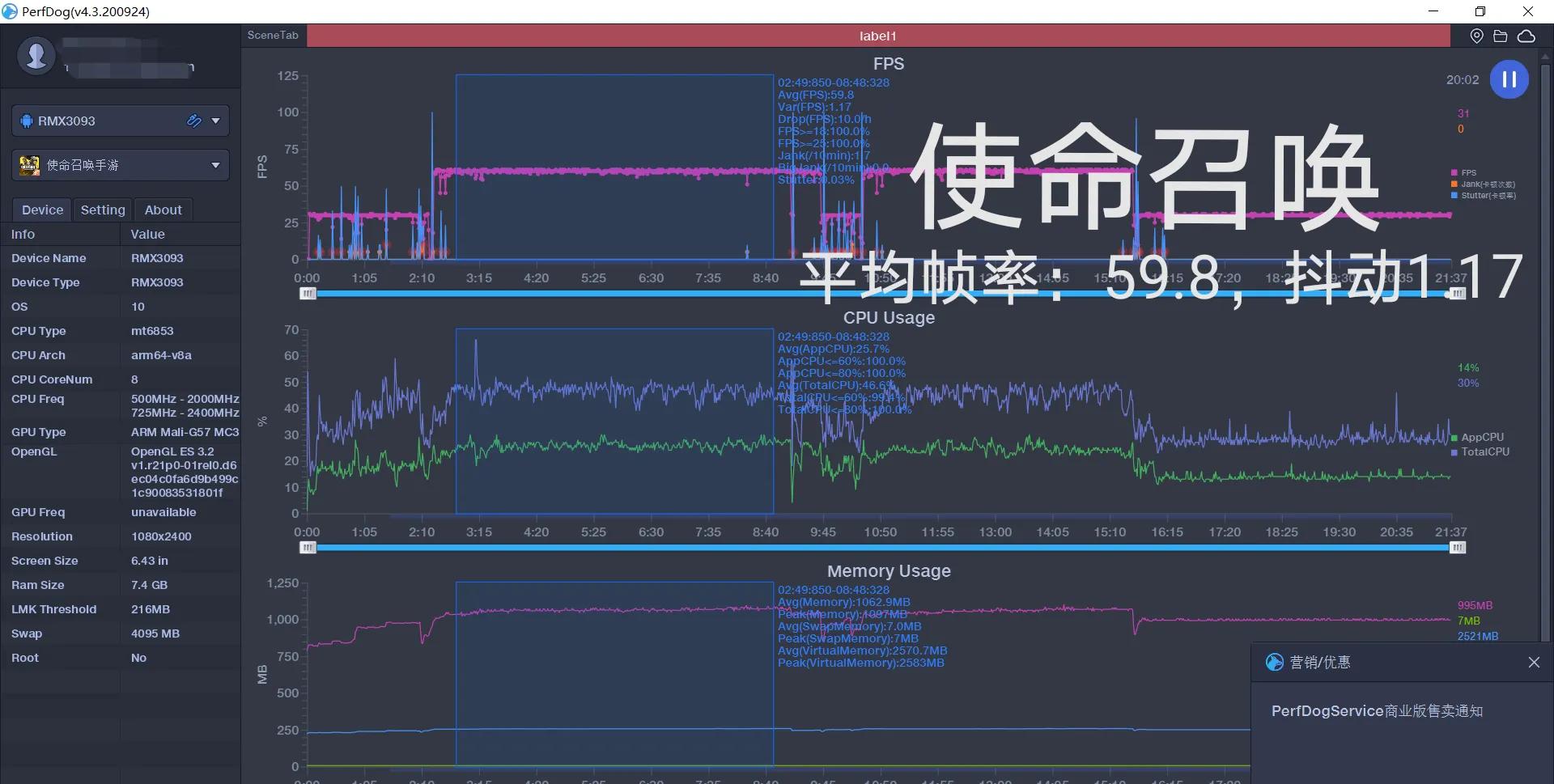Click the cloud upload icon
The width and height of the screenshot is (1554, 784).
pyautogui.click(x=1527, y=36)
